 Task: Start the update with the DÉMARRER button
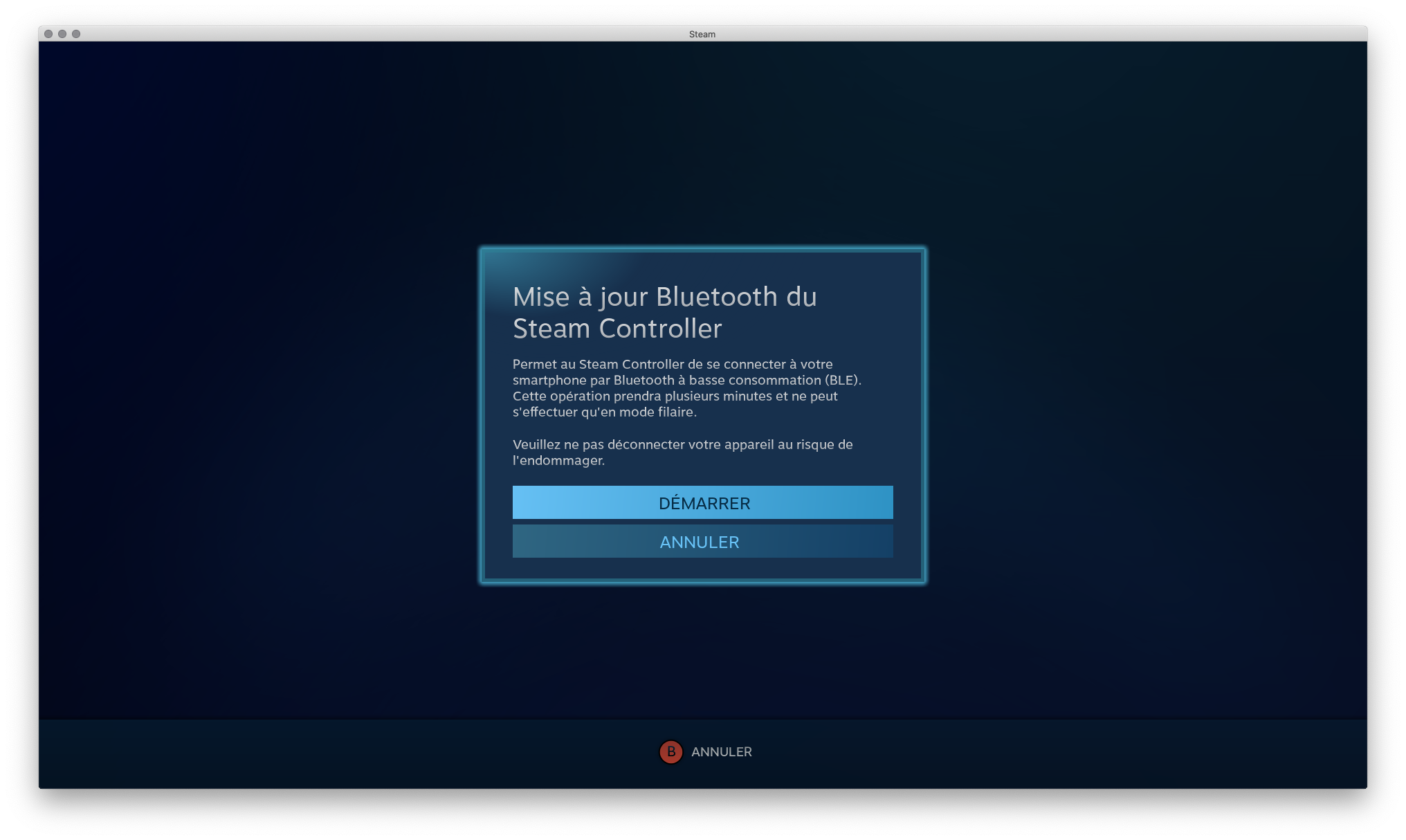[x=702, y=502]
